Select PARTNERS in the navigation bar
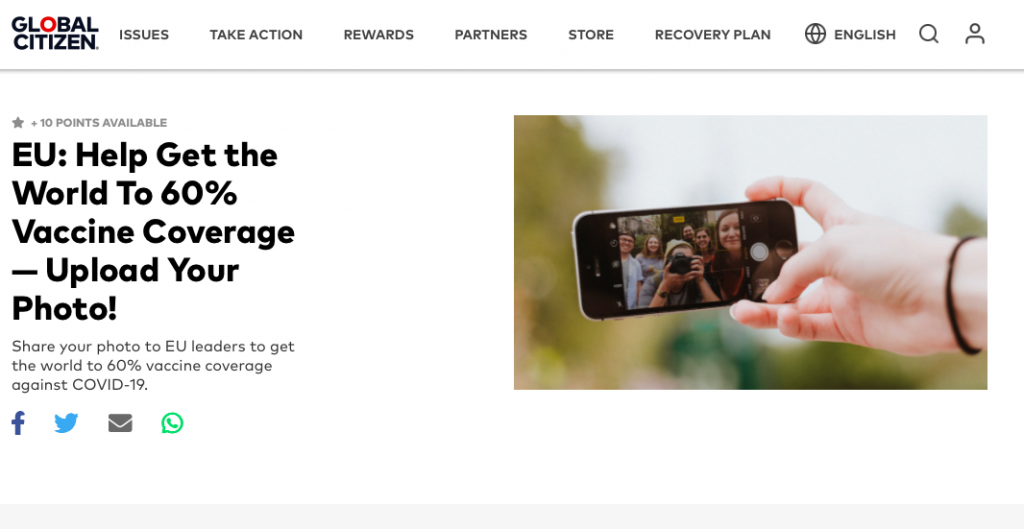The height and width of the screenshot is (529, 1024). click(x=491, y=35)
